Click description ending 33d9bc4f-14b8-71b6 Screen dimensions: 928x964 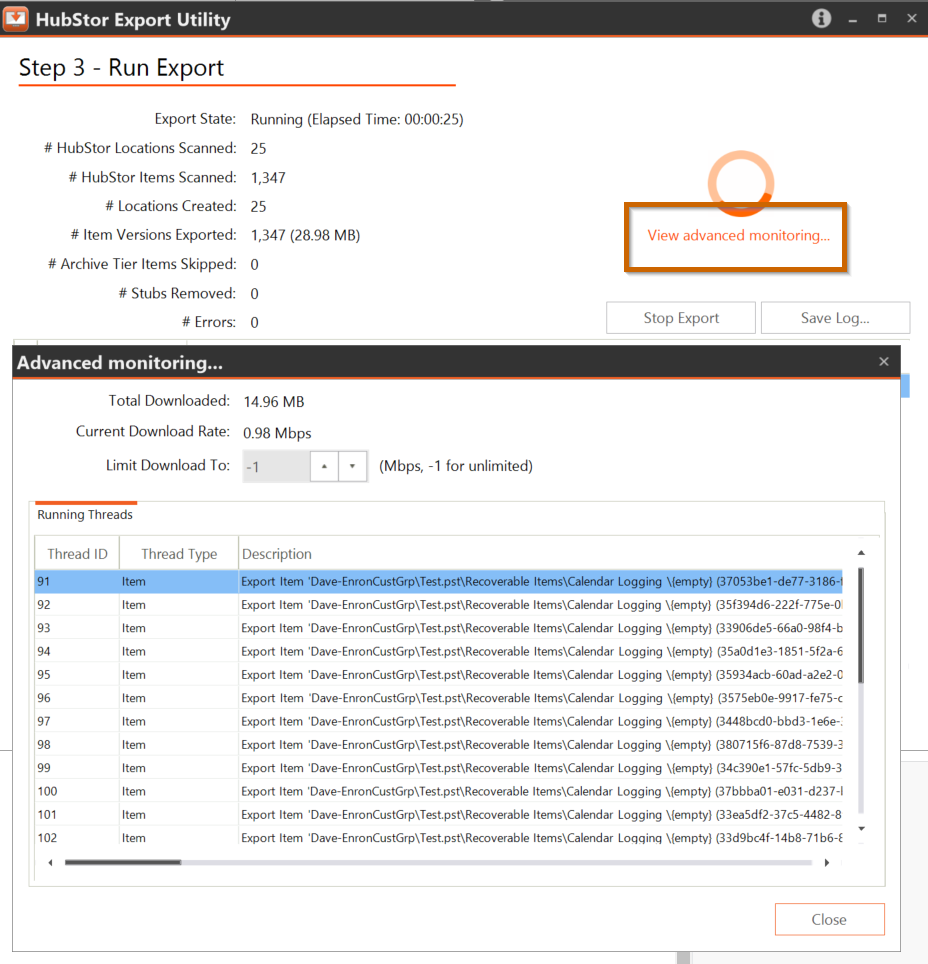click(x=541, y=838)
